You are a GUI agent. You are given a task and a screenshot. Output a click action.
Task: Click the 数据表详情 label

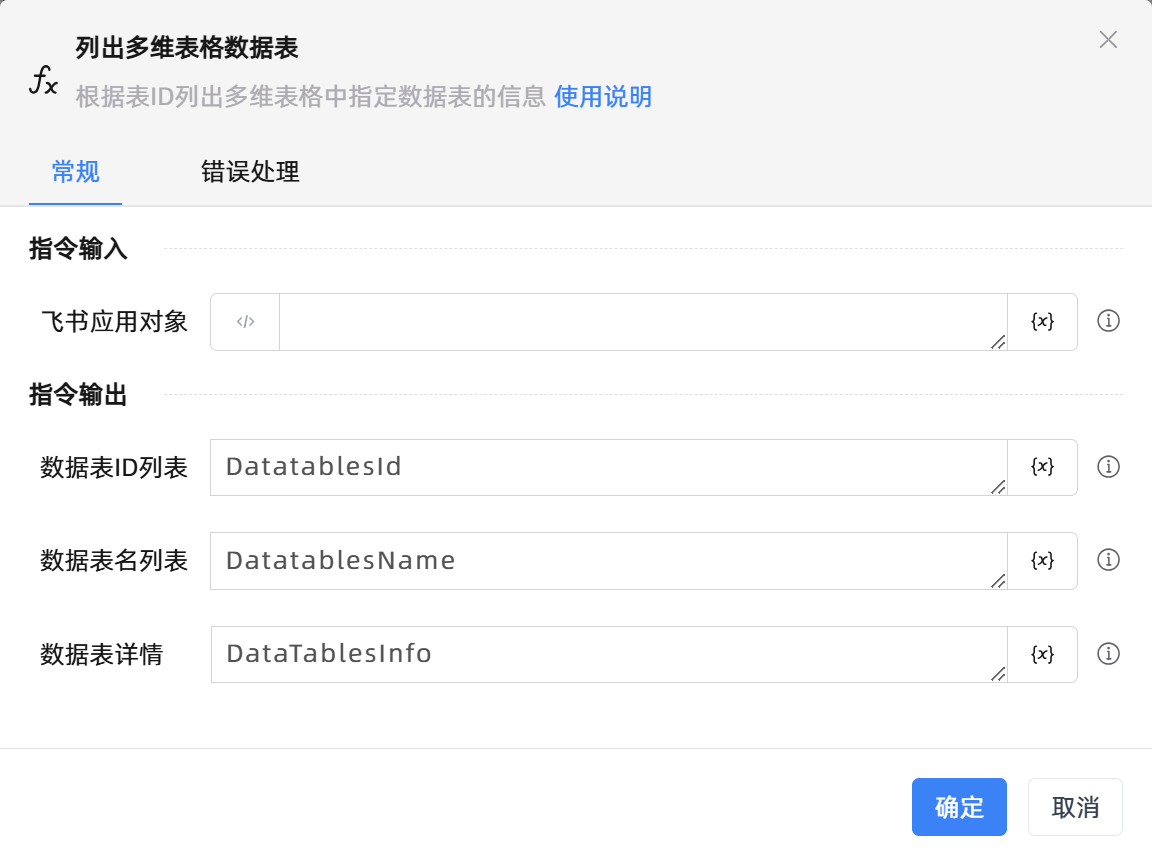click(101, 654)
